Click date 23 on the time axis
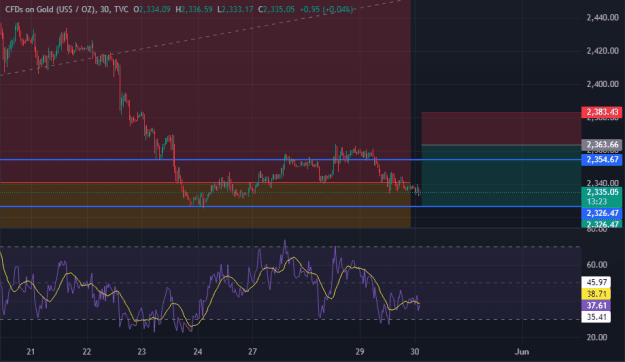This screenshot has height=362, width=625. coord(142,352)
